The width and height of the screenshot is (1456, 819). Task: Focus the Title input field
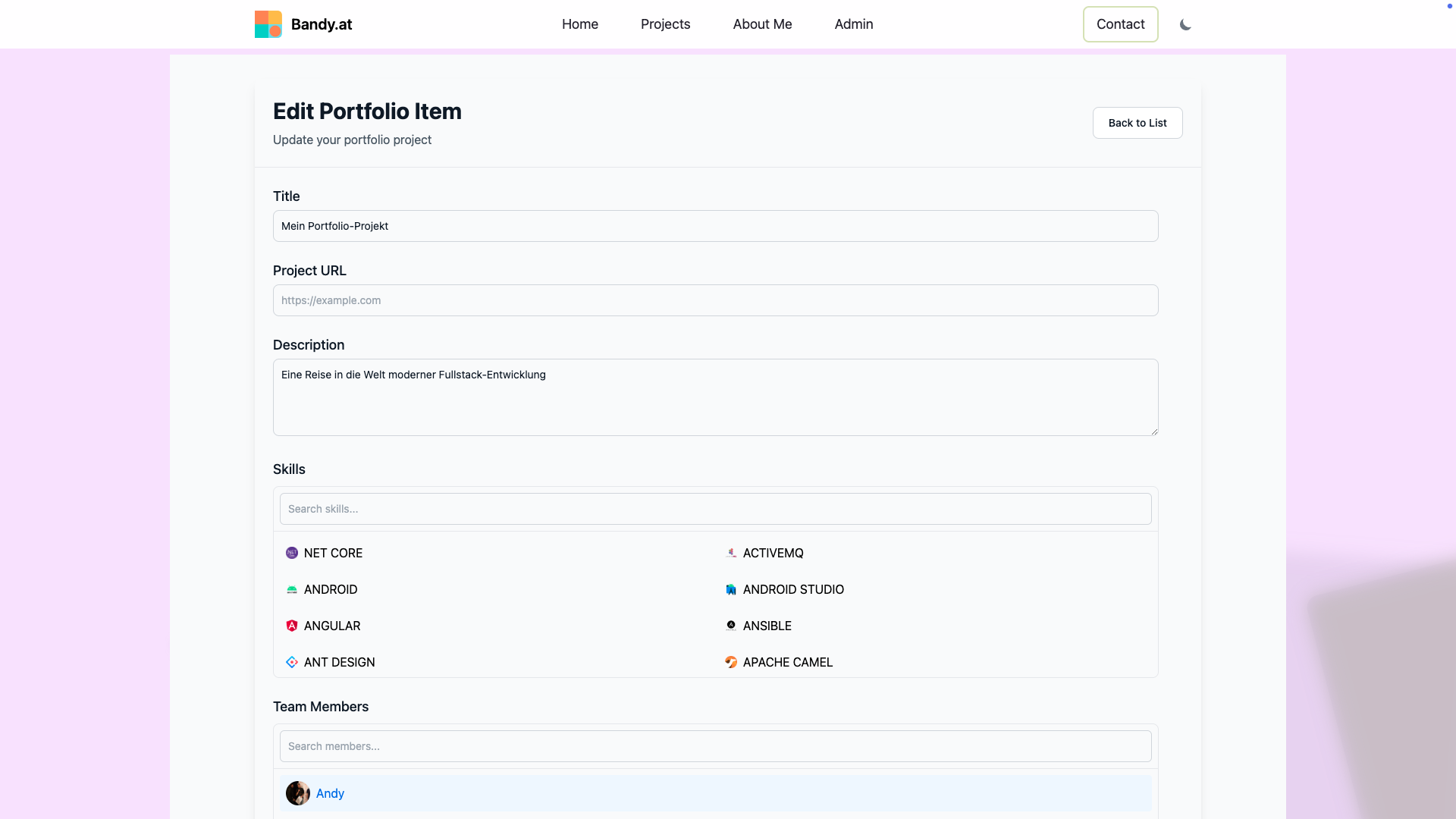(x=716, y=226)
